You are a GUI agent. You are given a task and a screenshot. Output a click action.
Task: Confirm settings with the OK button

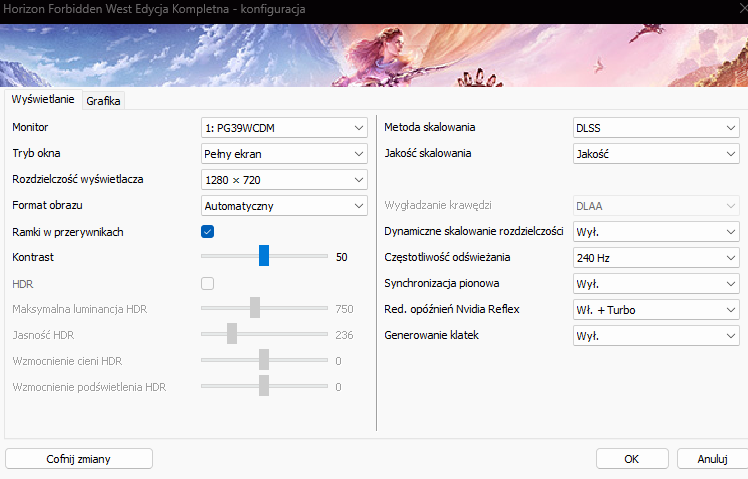pos(632,459)
